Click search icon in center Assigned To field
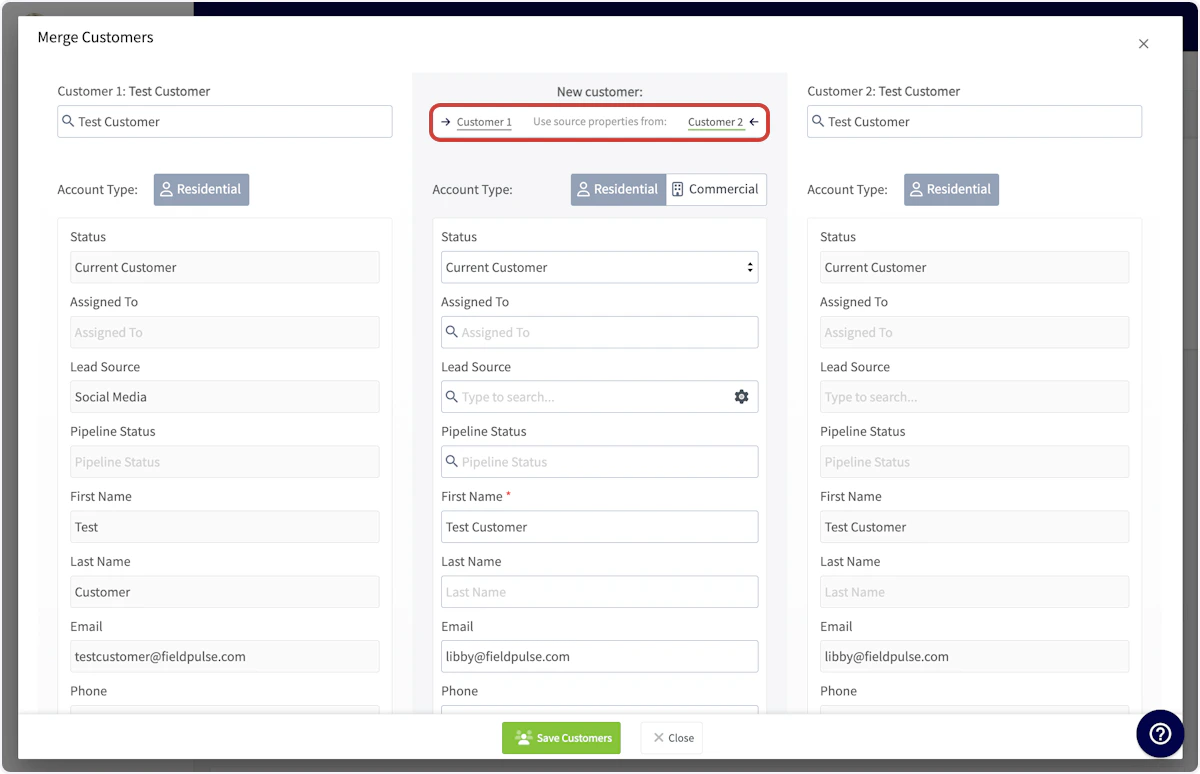The height and width of the screenshot is (774, 1200). click(452, 332)
